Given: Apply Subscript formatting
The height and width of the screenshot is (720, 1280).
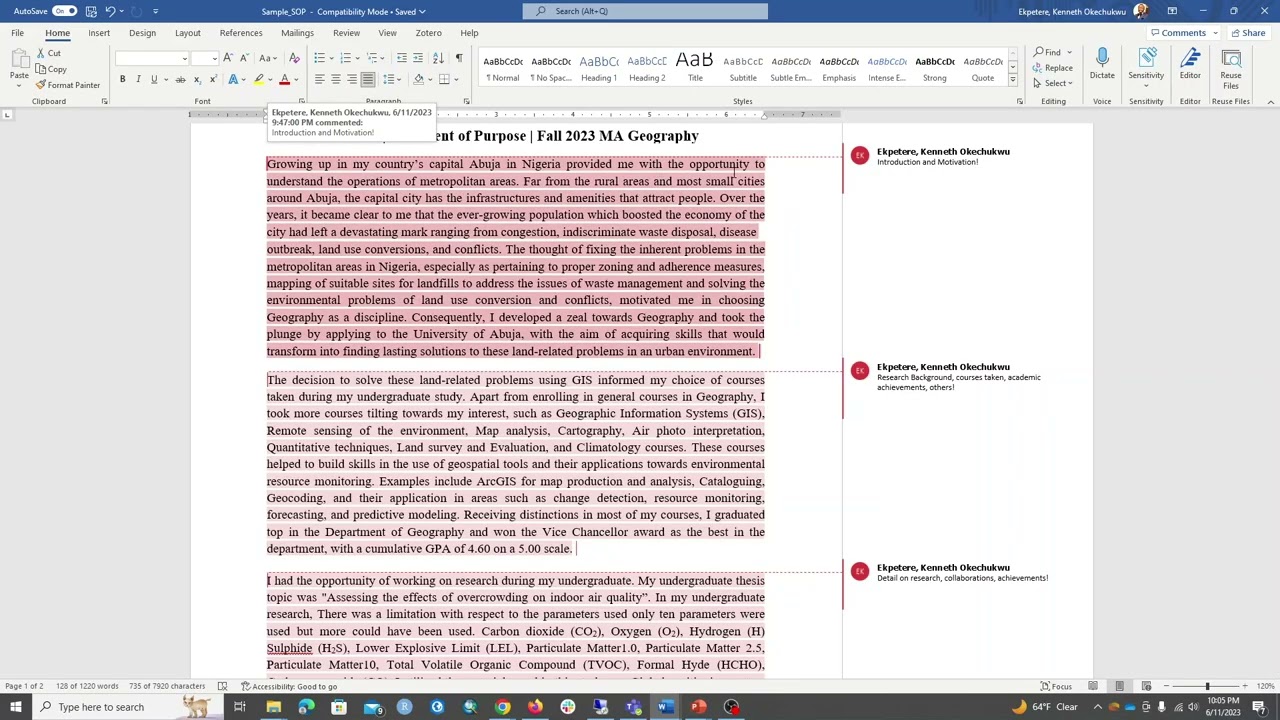Looking at the screenshot, I should tap(197, 79).
